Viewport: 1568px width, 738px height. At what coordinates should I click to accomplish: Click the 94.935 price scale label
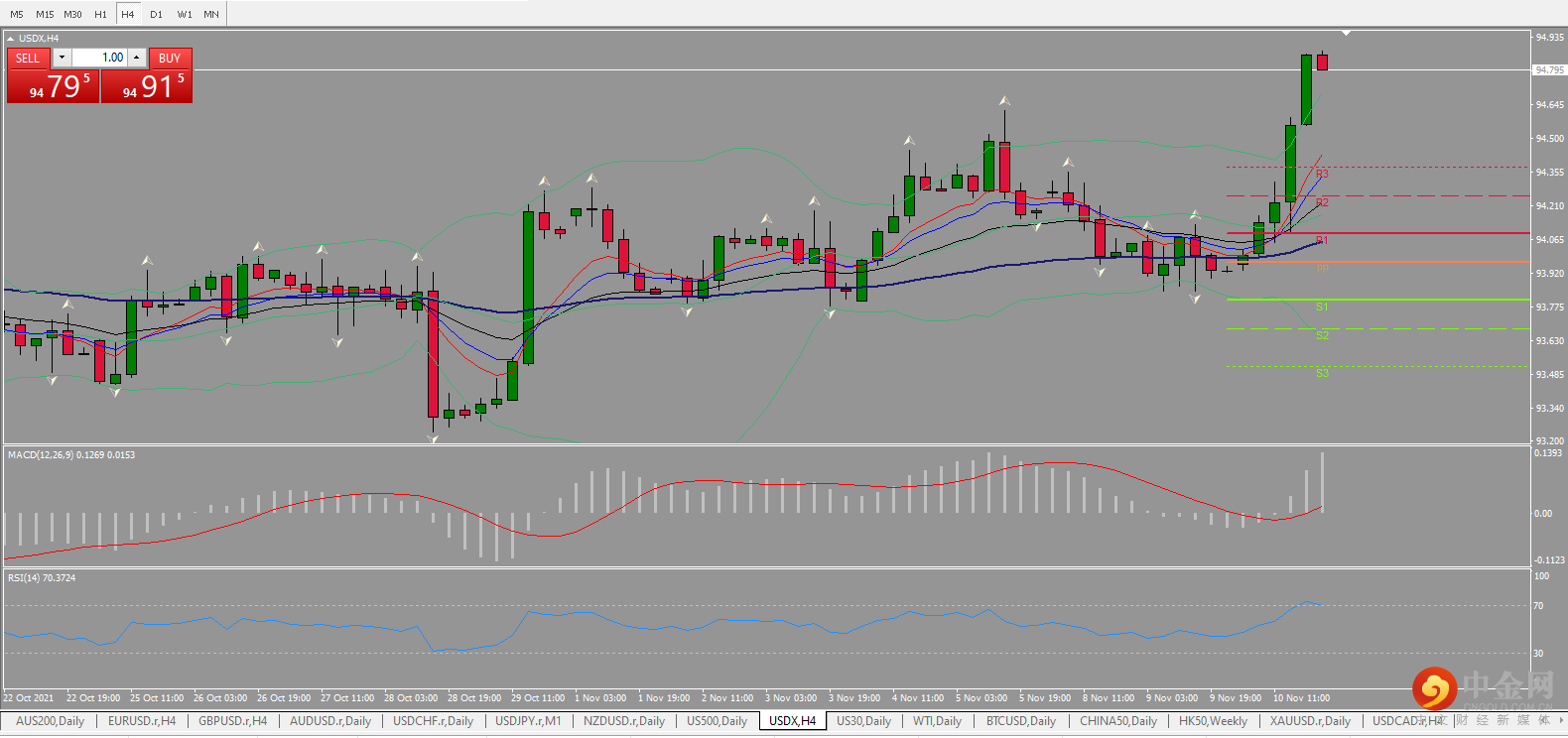(1550, 38)
